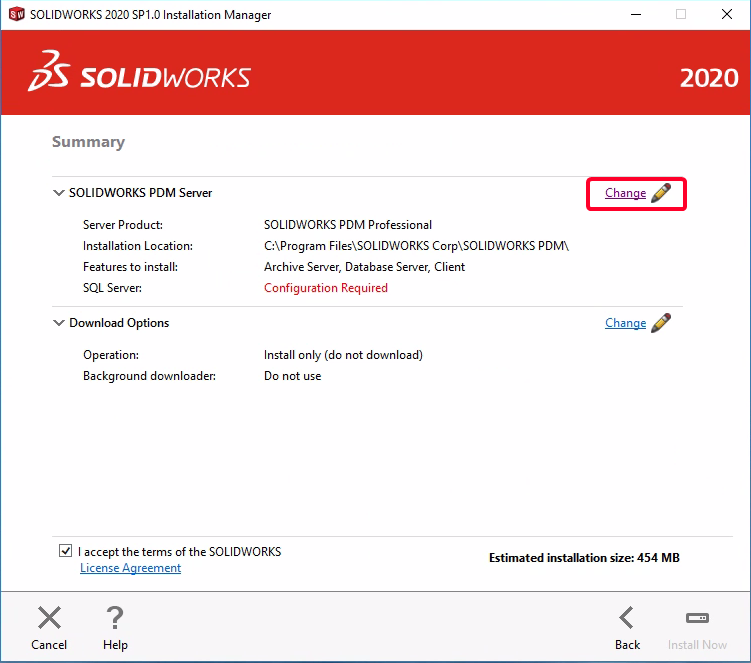751x663 pixels.
Task: Click the SW app icon in title bar
Action: pos(17,14)
